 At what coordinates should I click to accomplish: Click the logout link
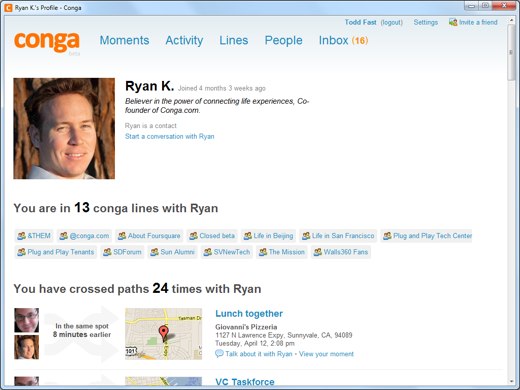pyautogui.click(x=392, y=22)
